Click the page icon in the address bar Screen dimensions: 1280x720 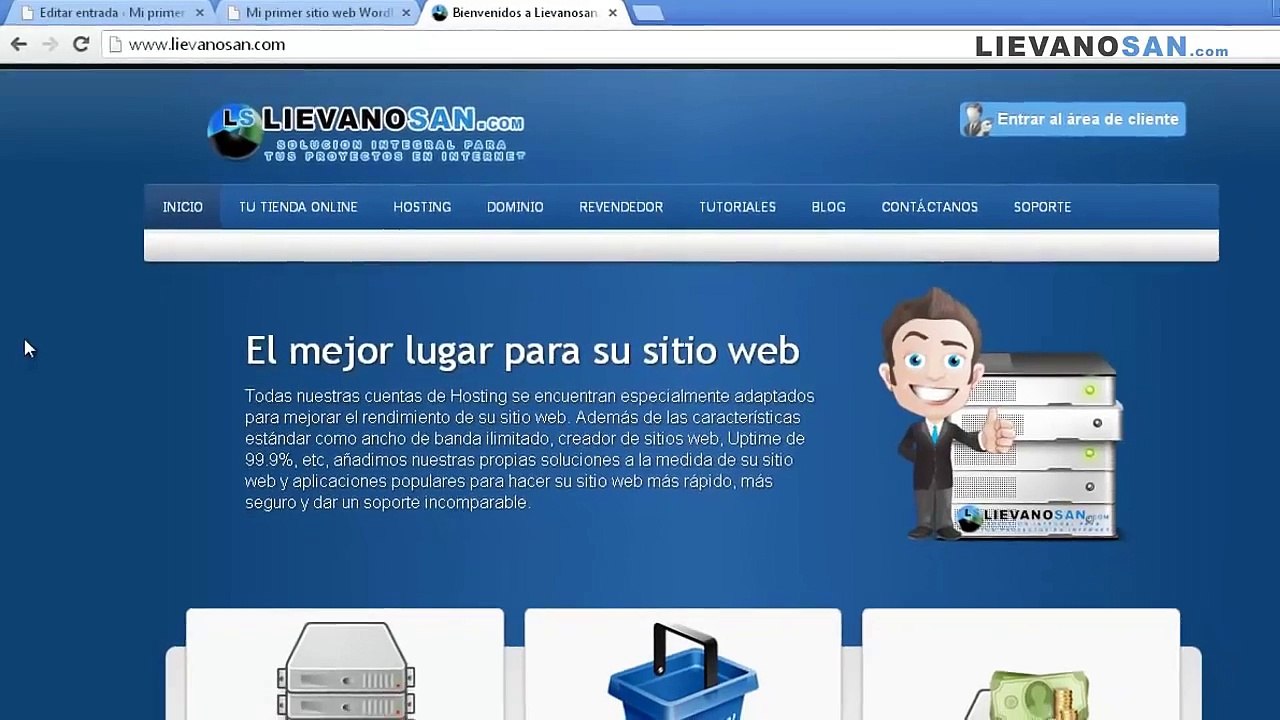115,44
